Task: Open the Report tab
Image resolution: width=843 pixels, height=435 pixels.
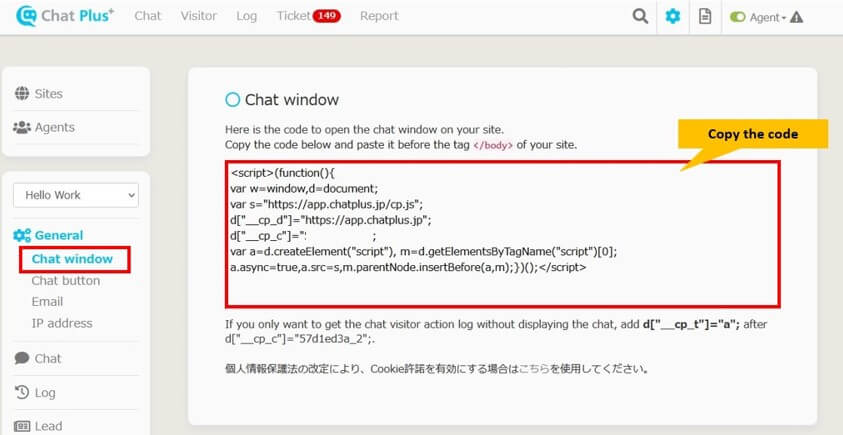Action: (x=379, y=17)
